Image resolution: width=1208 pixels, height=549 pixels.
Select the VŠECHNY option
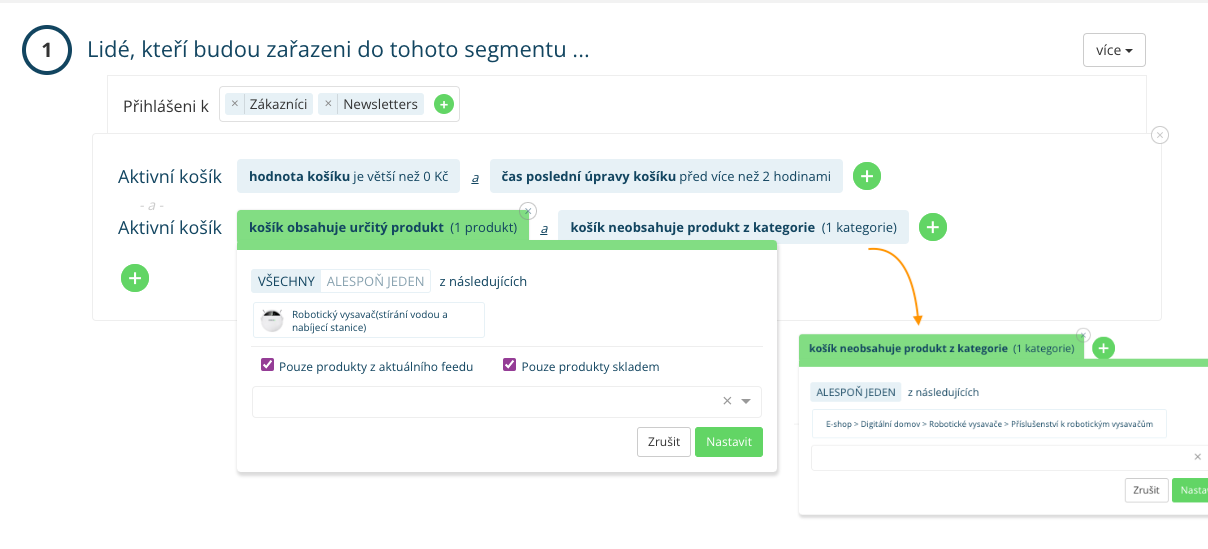(x=286, y=281)
